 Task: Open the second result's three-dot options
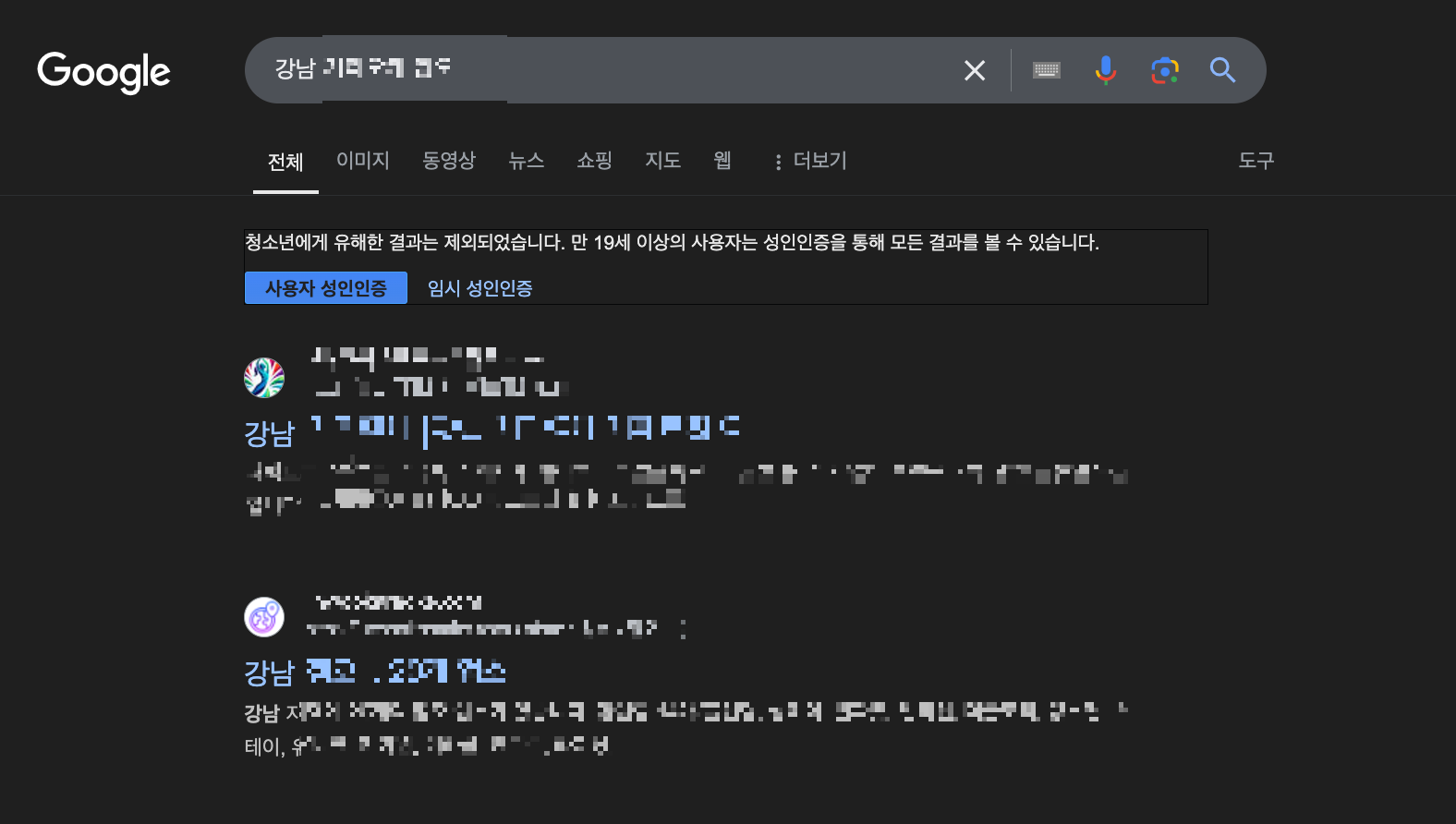(x=684, y=629)
